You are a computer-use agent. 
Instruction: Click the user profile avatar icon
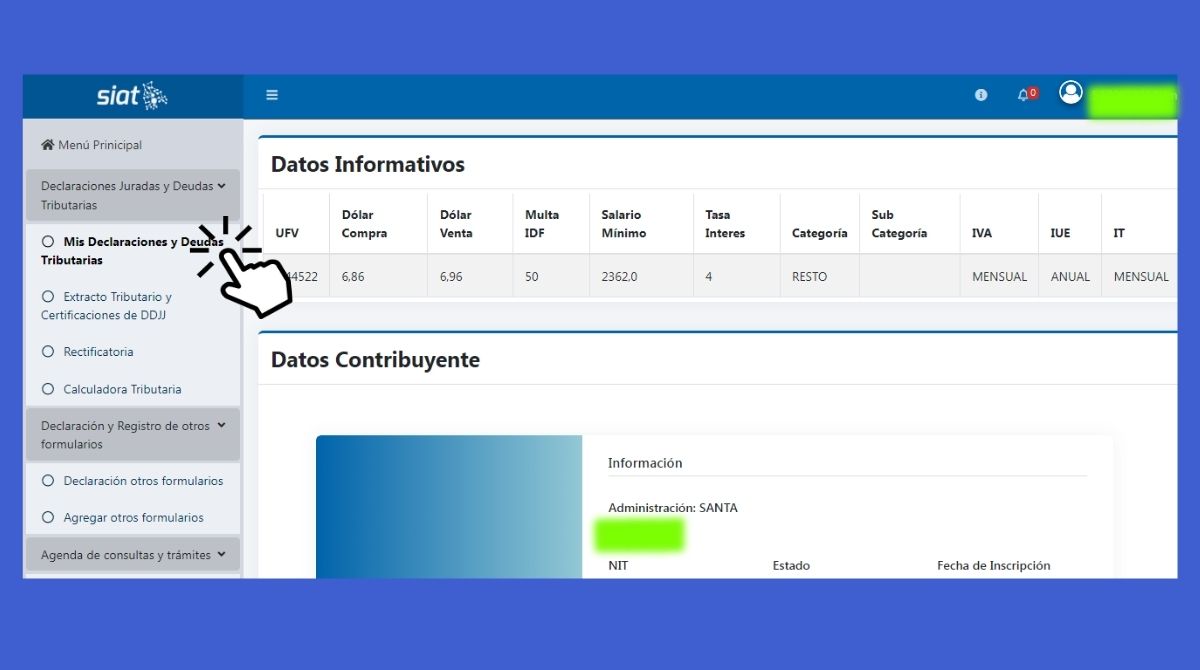coord(1071,93)
